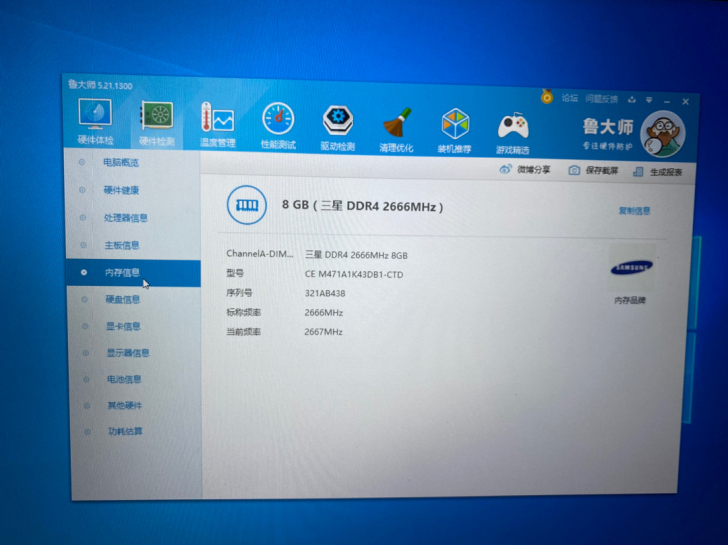This screenshot has height=545, width=728.
Task: Open 游戏精选 gamepad icon
Action: (513, 132)
